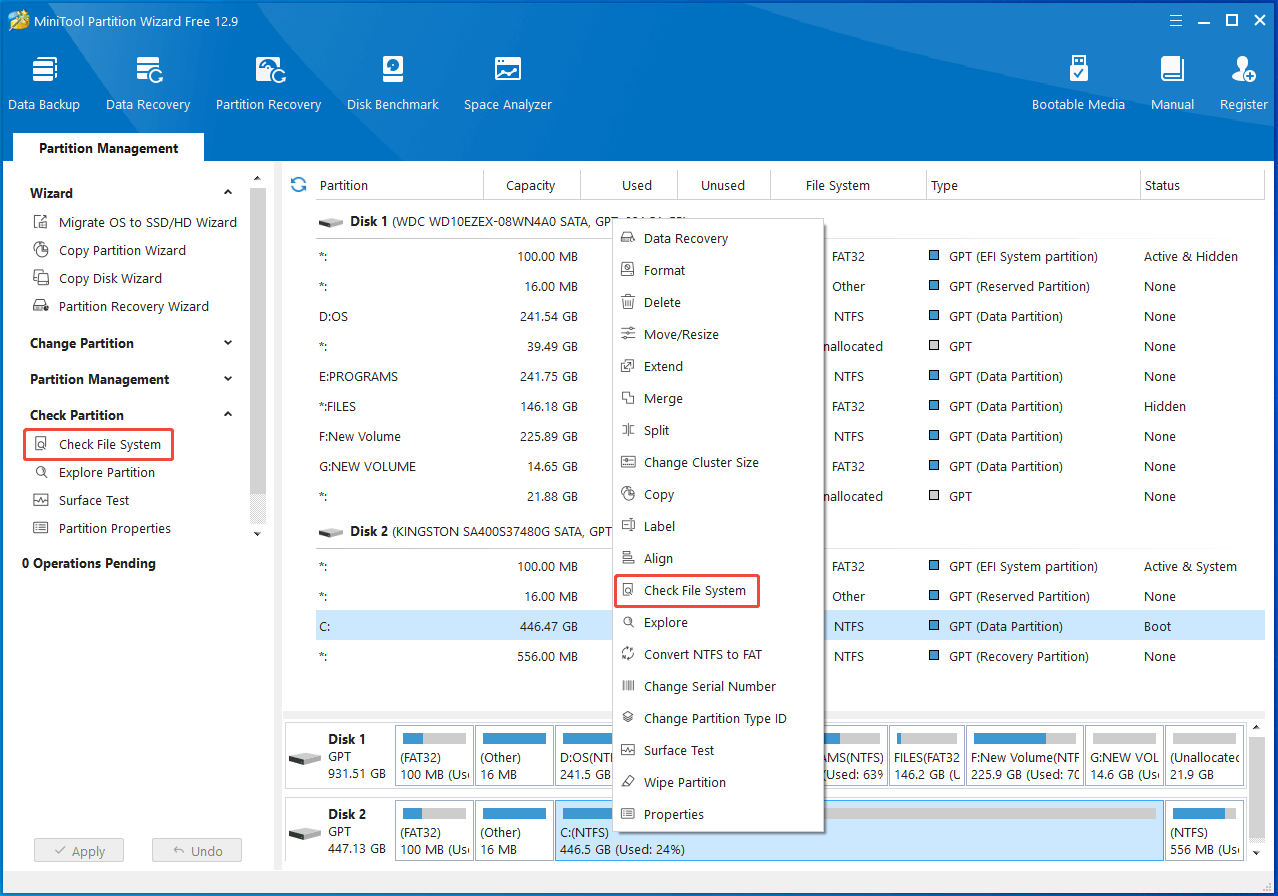Viewport: 1278px width, 896px height.
Task: Collapse the Wizard section
Action: pyautogui.click(x=228, y=193)
